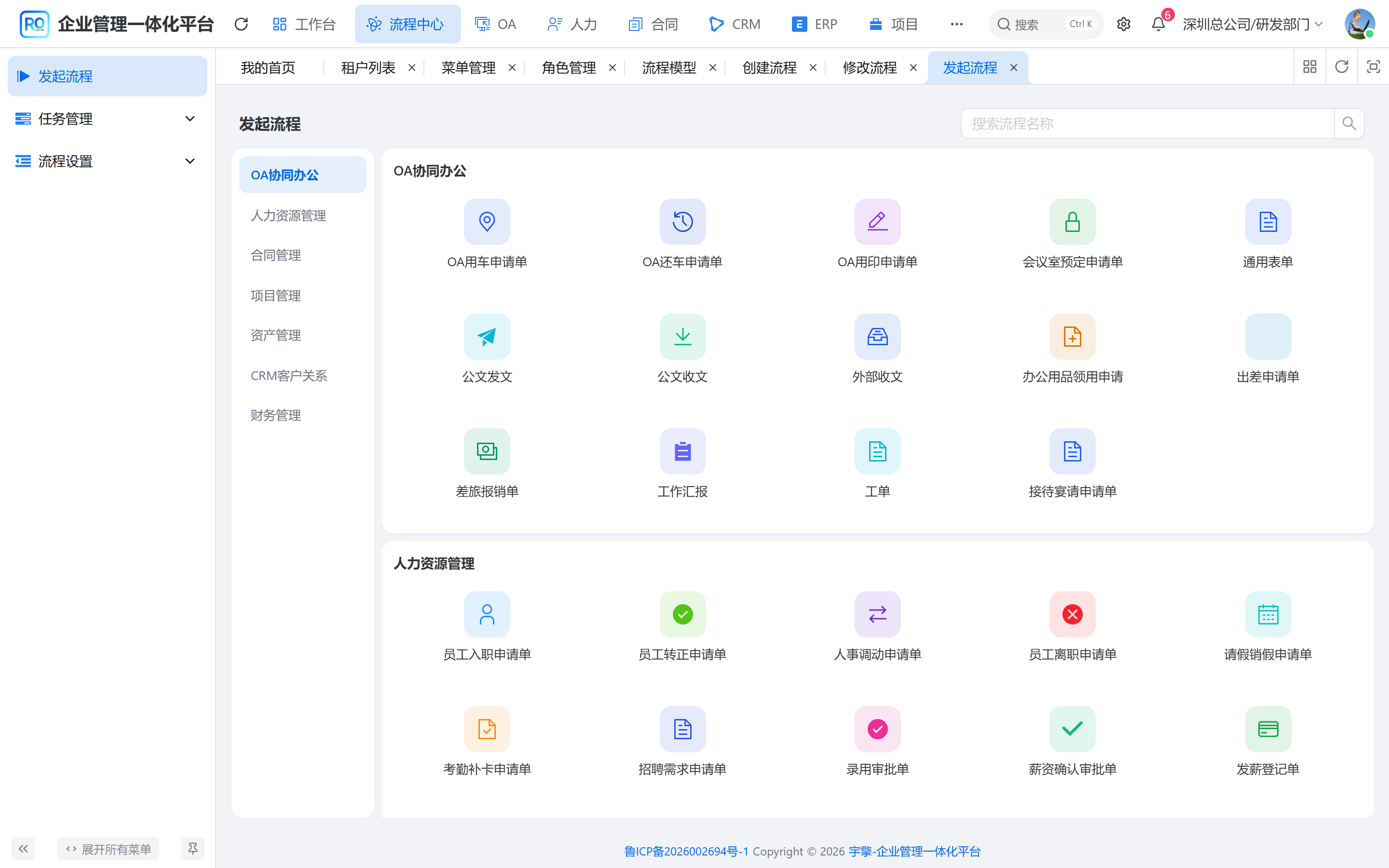The height and width of the screenshot is (868, 1389).
Task: Launch the 公文发文 paper plane icon
Action: coord(487,337)
